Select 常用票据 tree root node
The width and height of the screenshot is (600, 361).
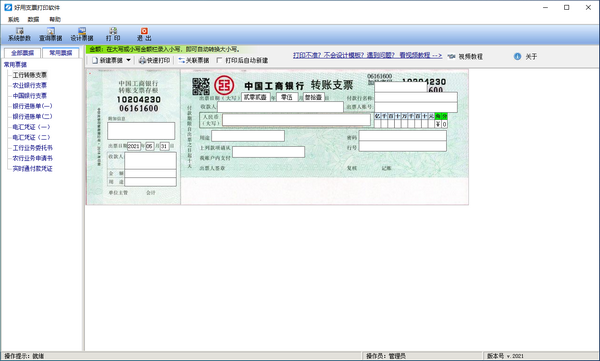point(15,65)
